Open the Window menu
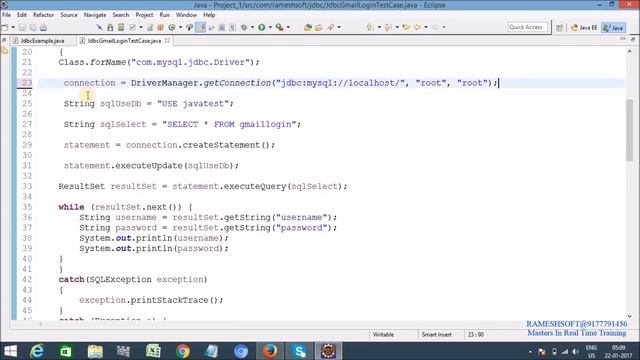The image size is (640, 360). coord(186,15)
